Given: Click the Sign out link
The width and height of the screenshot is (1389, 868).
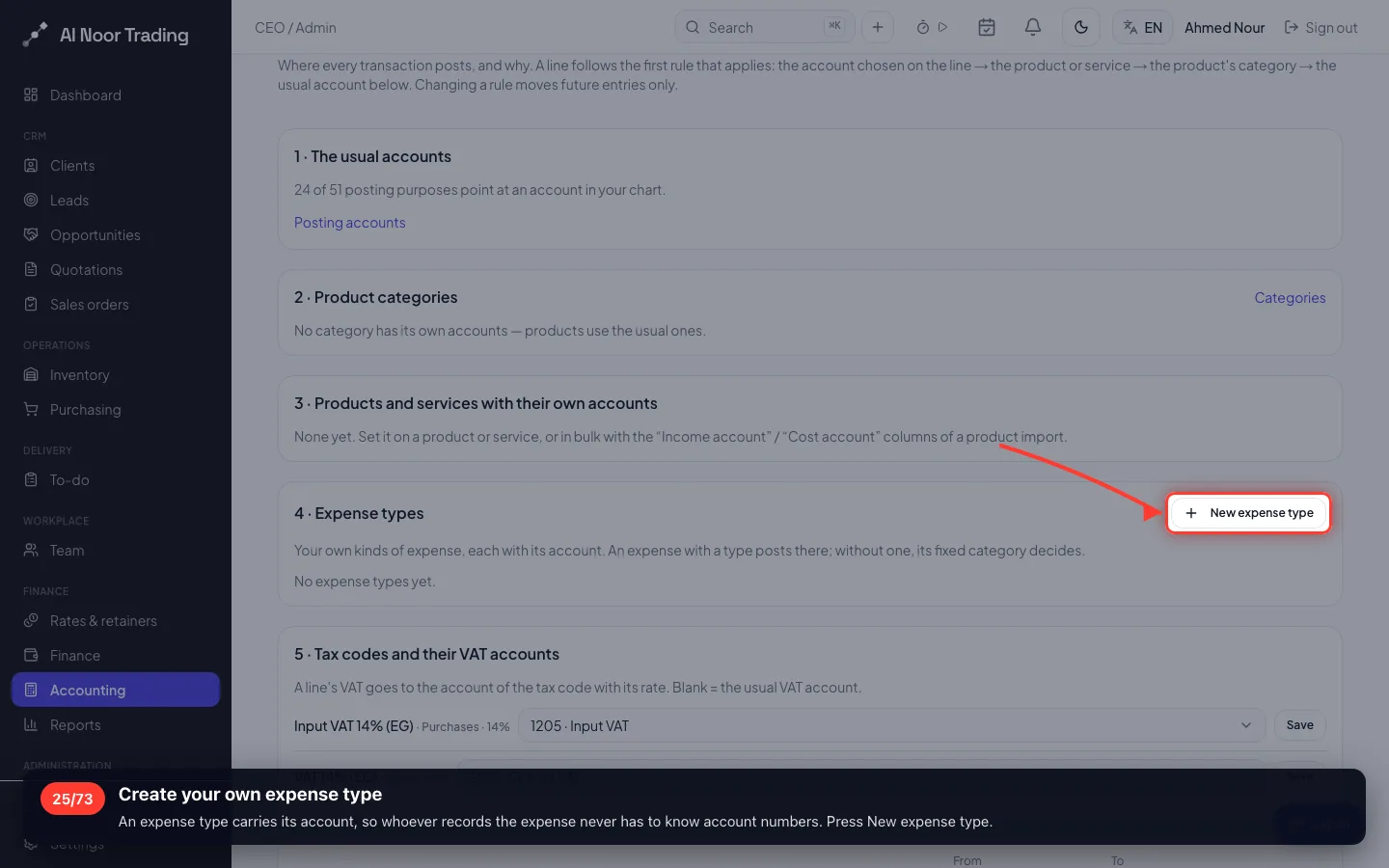Looking at the screenshot, I should (x=1321, y=28).
